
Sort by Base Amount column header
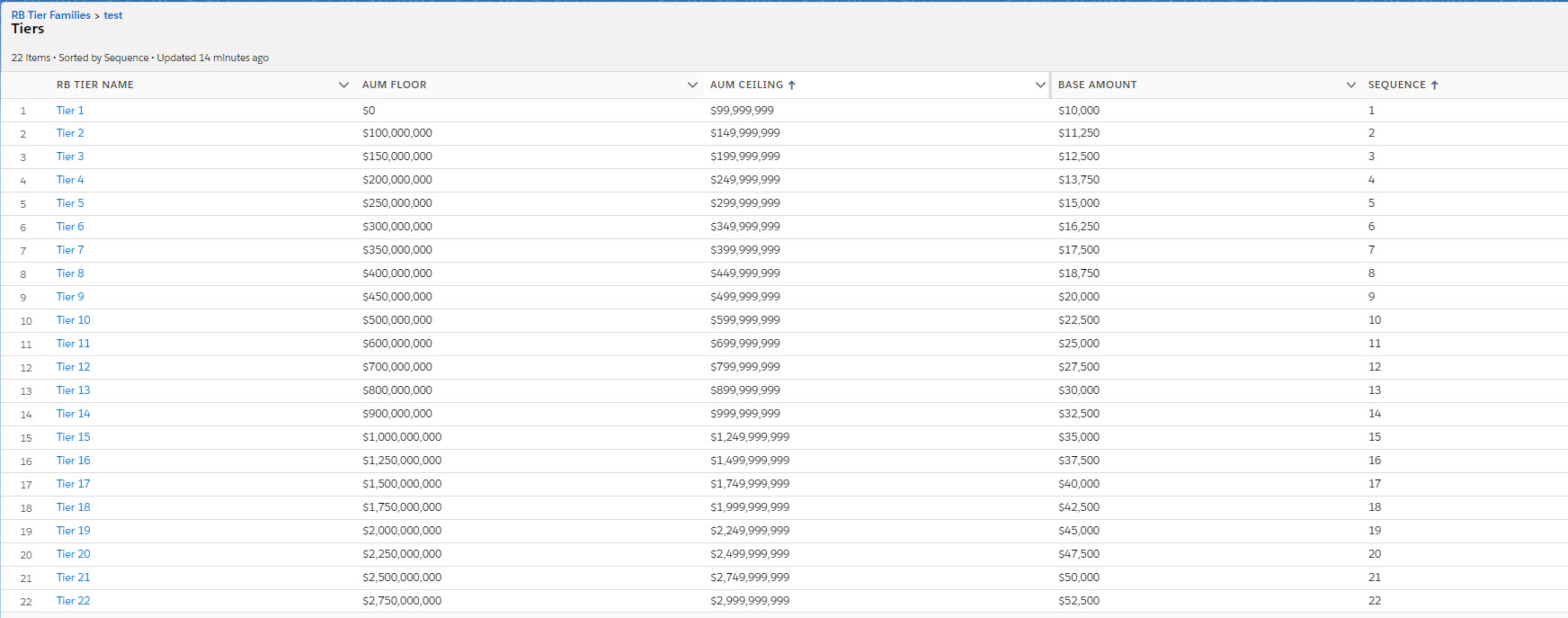click(1097, 85)
